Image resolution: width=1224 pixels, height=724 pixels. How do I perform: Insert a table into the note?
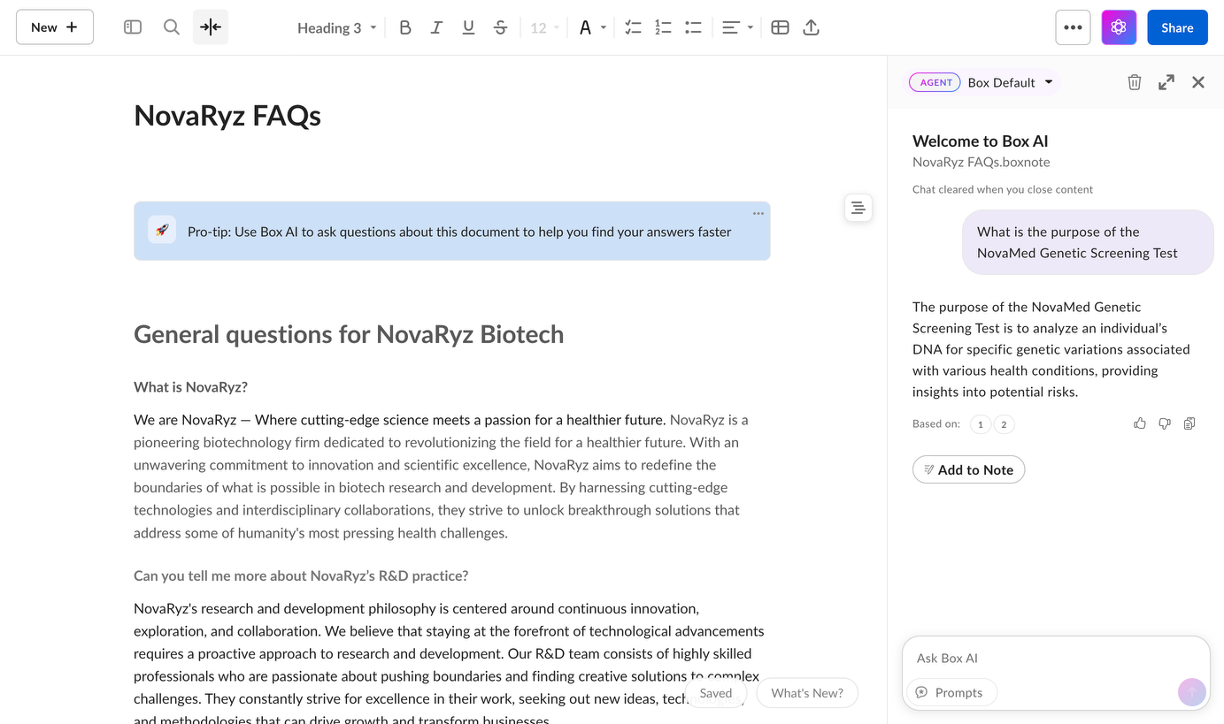point(780,27)
